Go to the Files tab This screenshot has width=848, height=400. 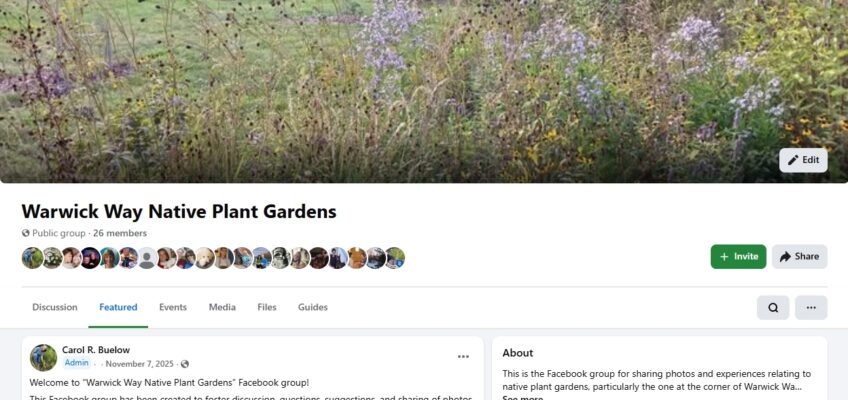[267, 308]
